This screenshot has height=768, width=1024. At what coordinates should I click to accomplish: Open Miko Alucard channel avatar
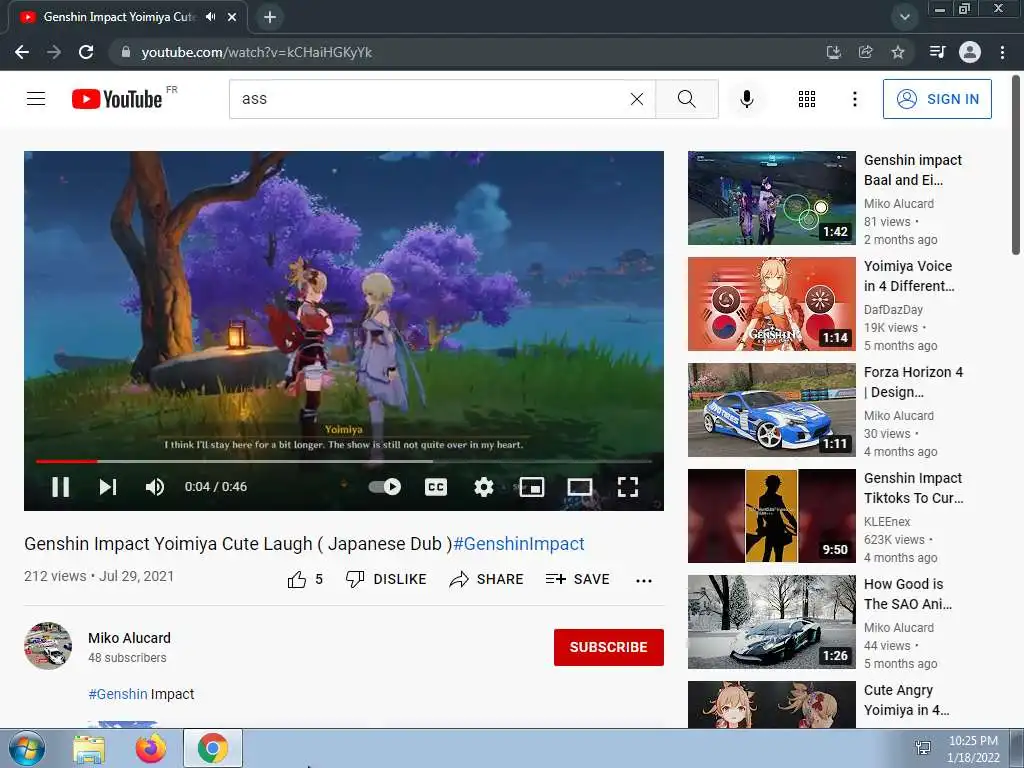tap(48, 646)
